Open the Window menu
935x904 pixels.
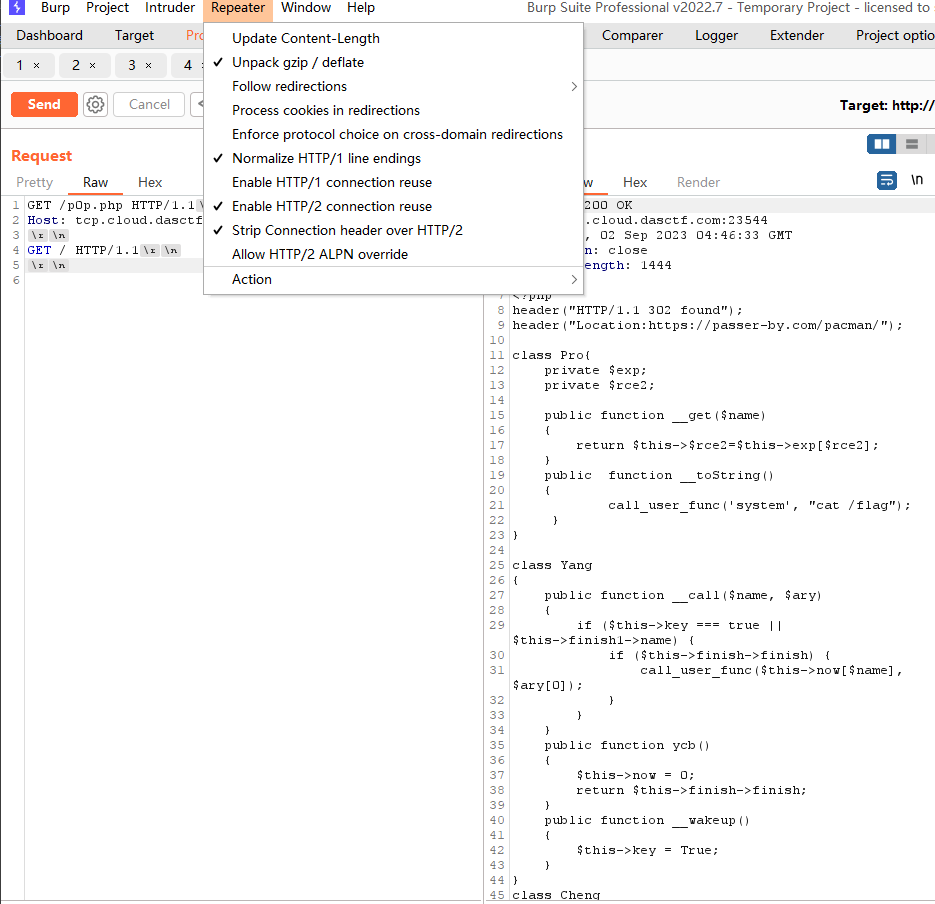pyautogui.click(x=306, y=8)
